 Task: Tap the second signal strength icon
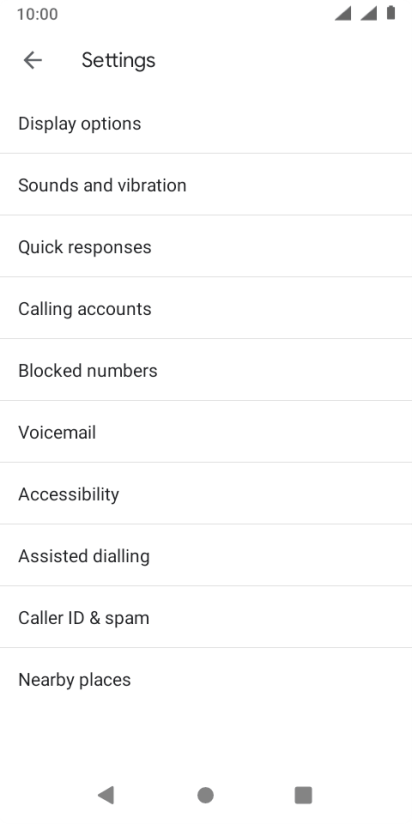point(368,14)
